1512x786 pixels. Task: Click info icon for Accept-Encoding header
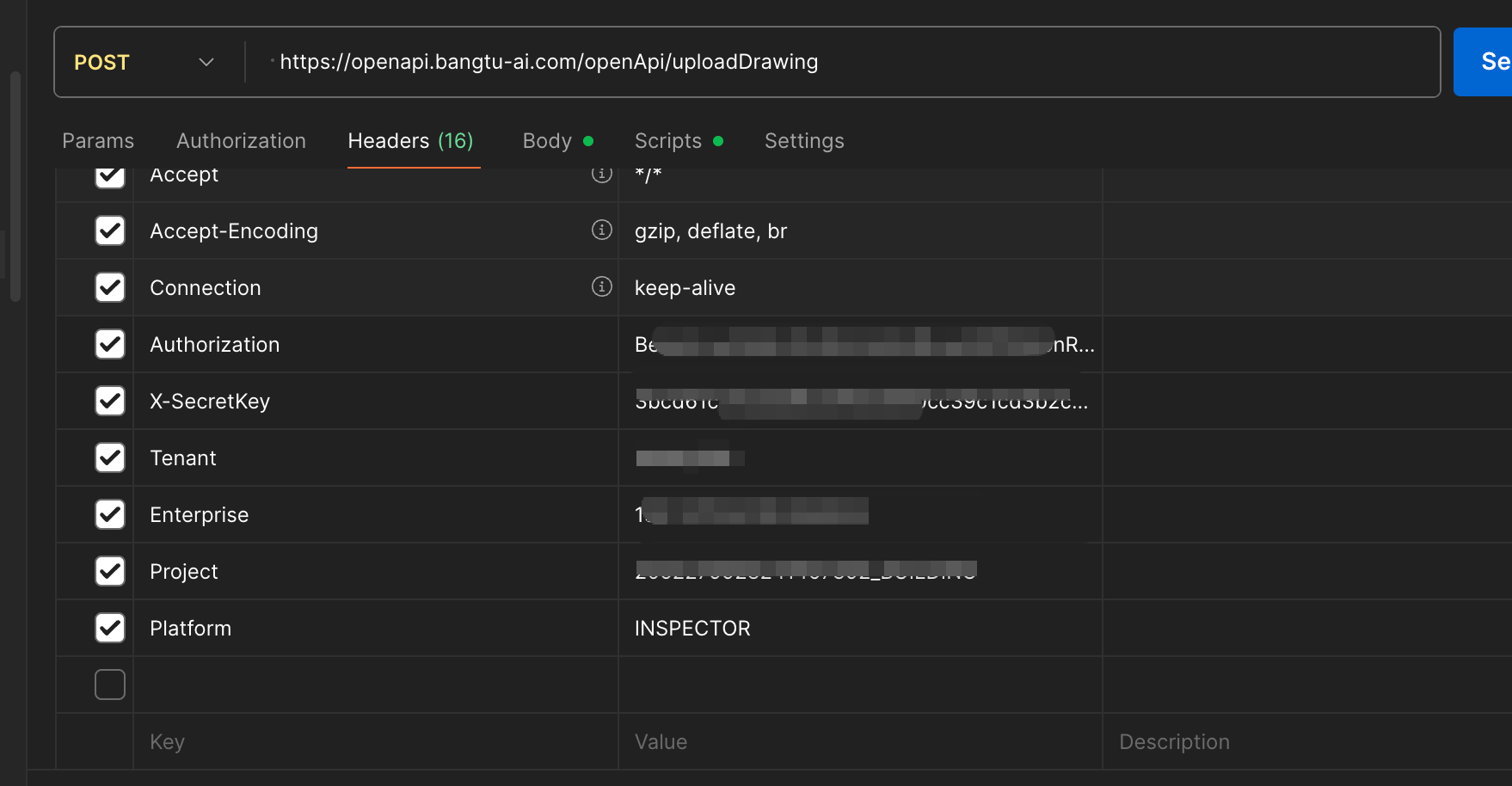point(602,230)
